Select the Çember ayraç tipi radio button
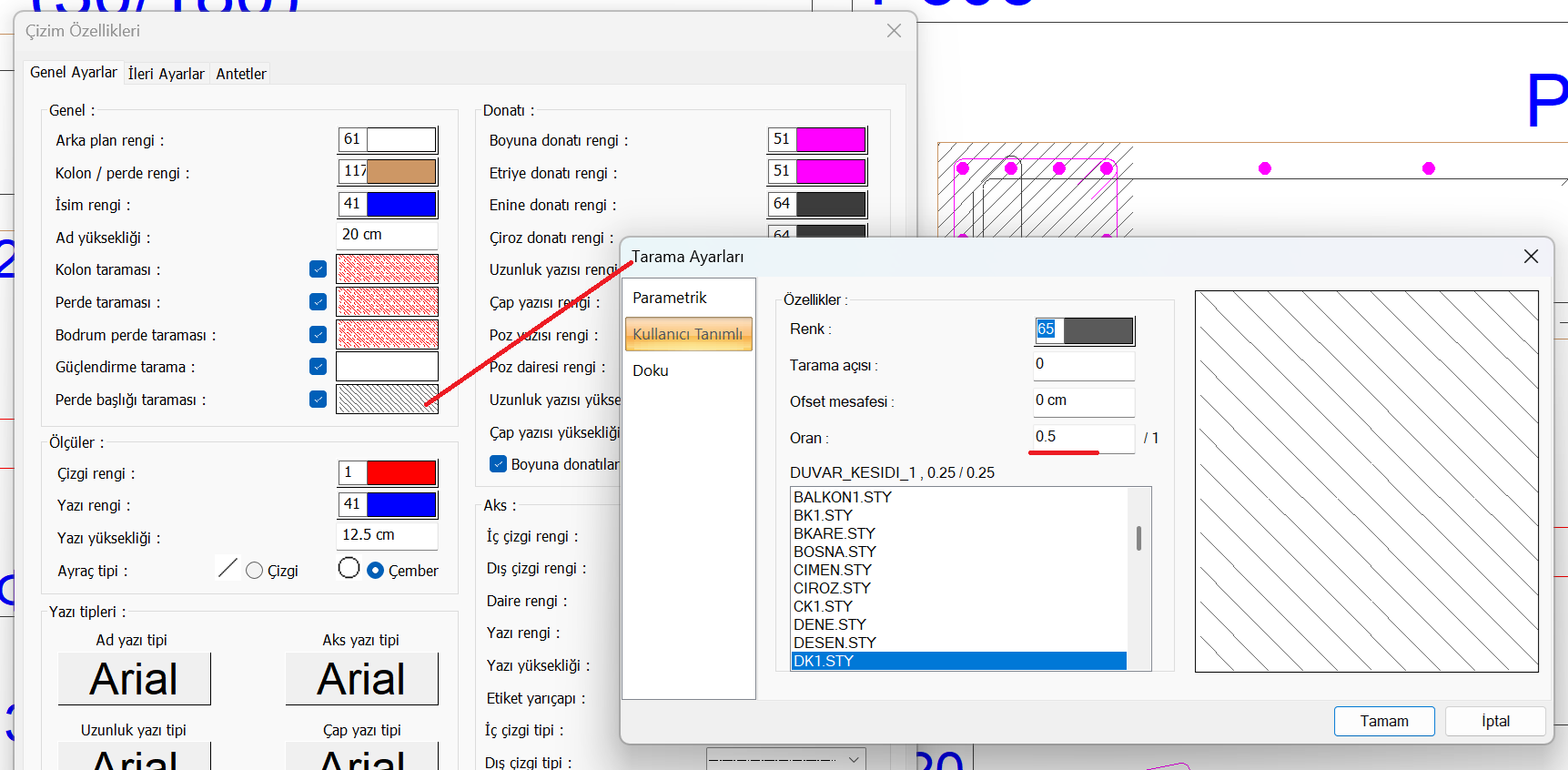 (375, 571)
